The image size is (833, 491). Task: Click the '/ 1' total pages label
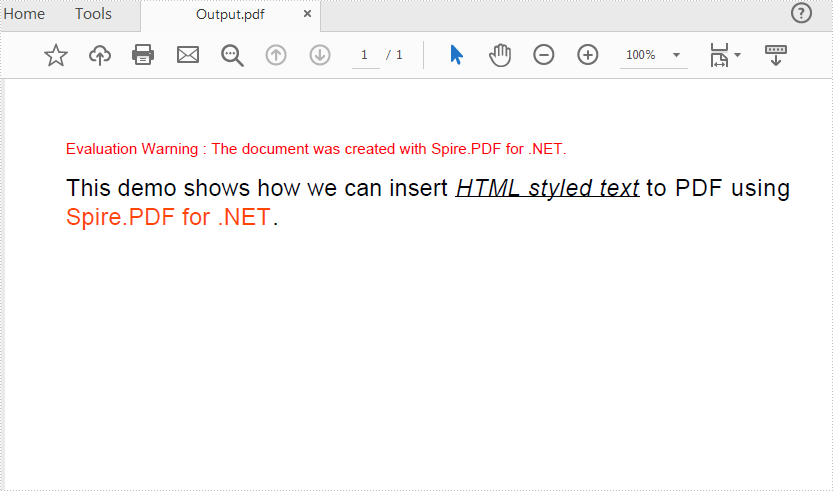(394, 55)
